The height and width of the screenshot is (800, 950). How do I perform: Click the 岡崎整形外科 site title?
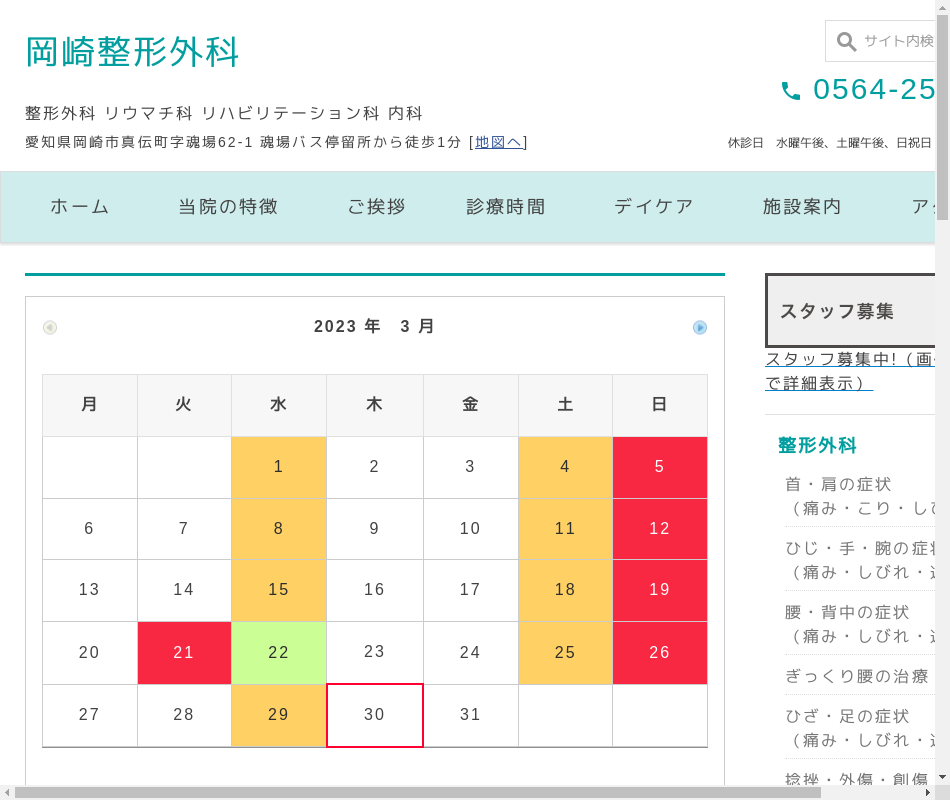click(x=132, y=52)
